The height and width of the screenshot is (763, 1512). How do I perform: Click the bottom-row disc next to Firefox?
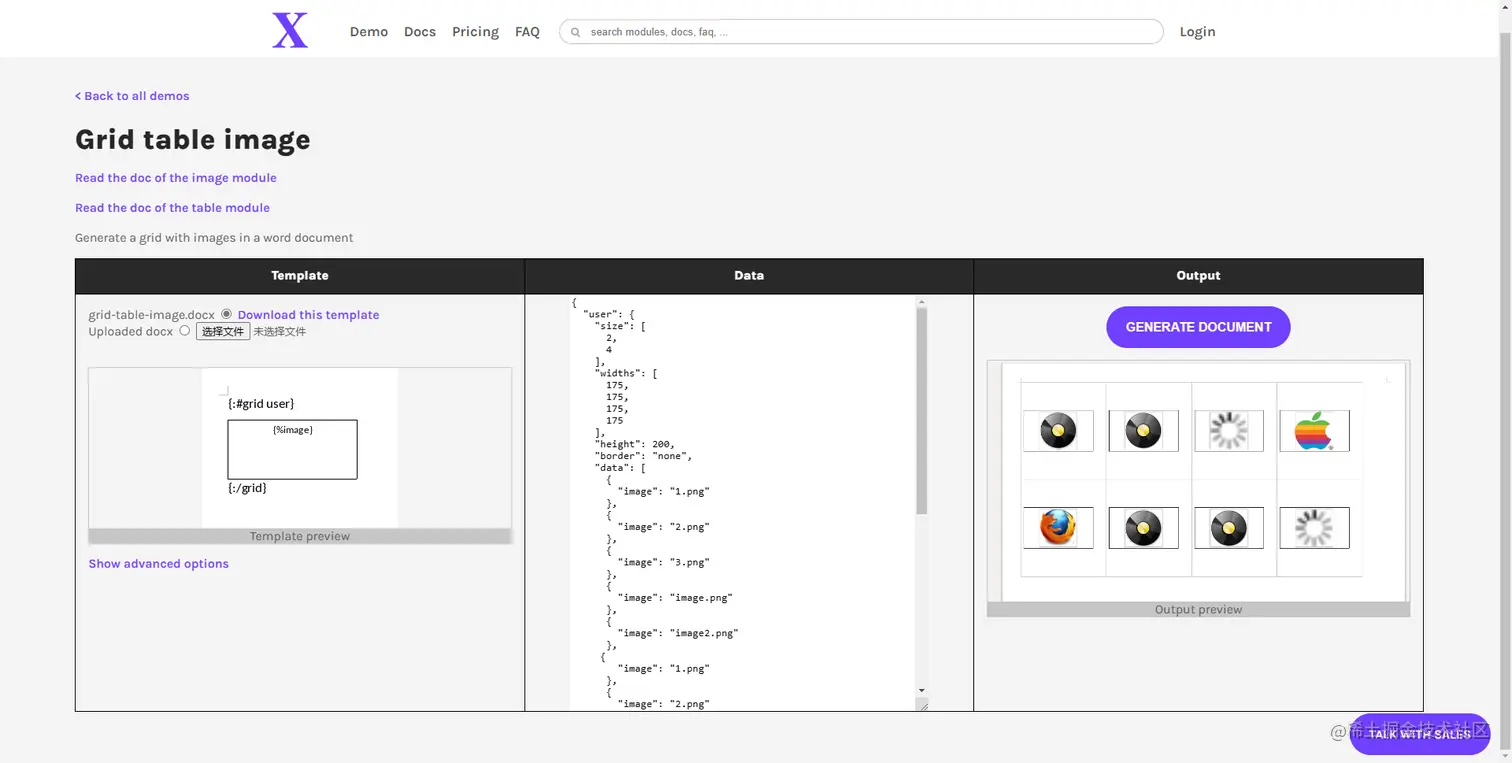[x=1143, y=528]
